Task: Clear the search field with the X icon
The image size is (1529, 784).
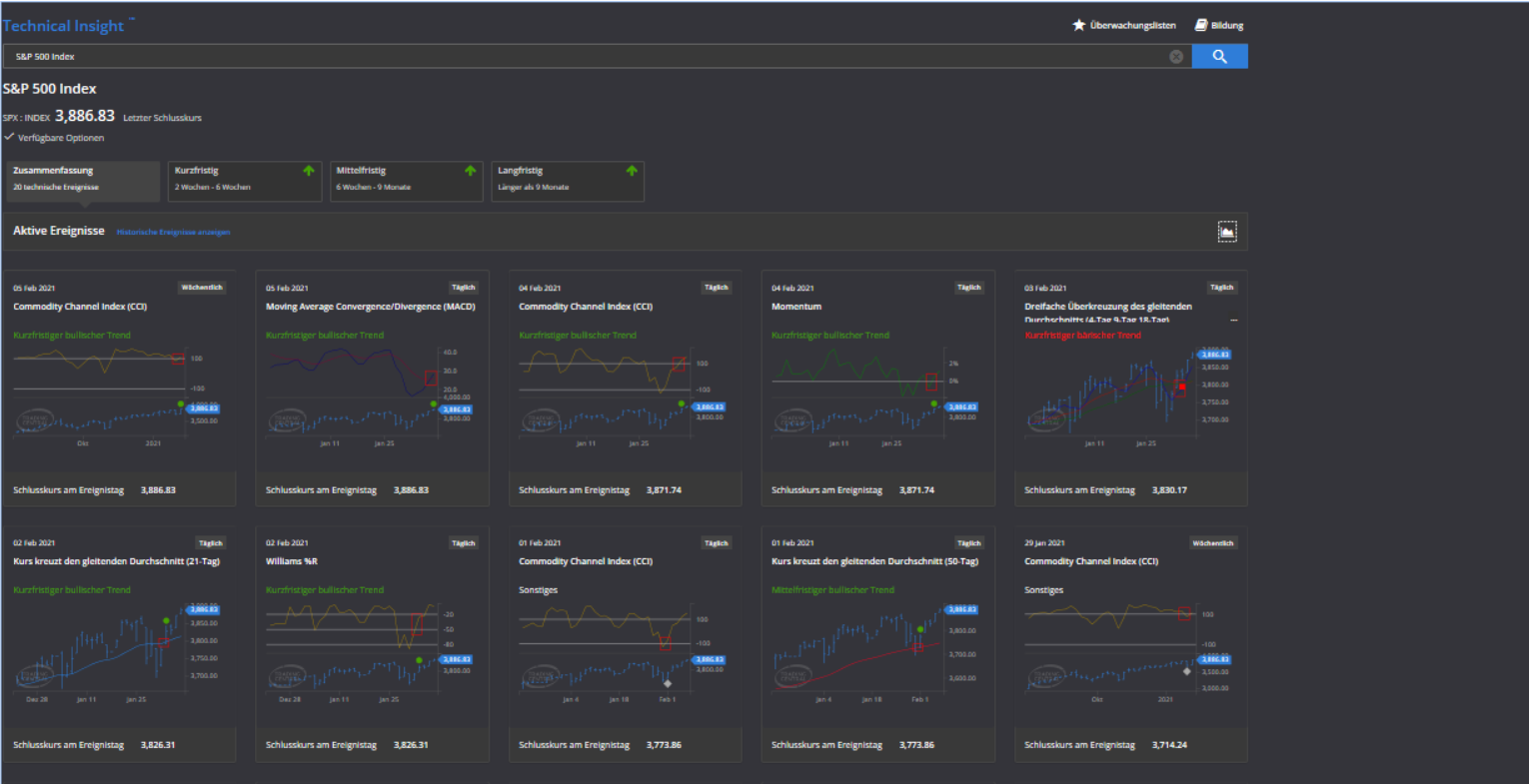Action: click(1176, 57)
